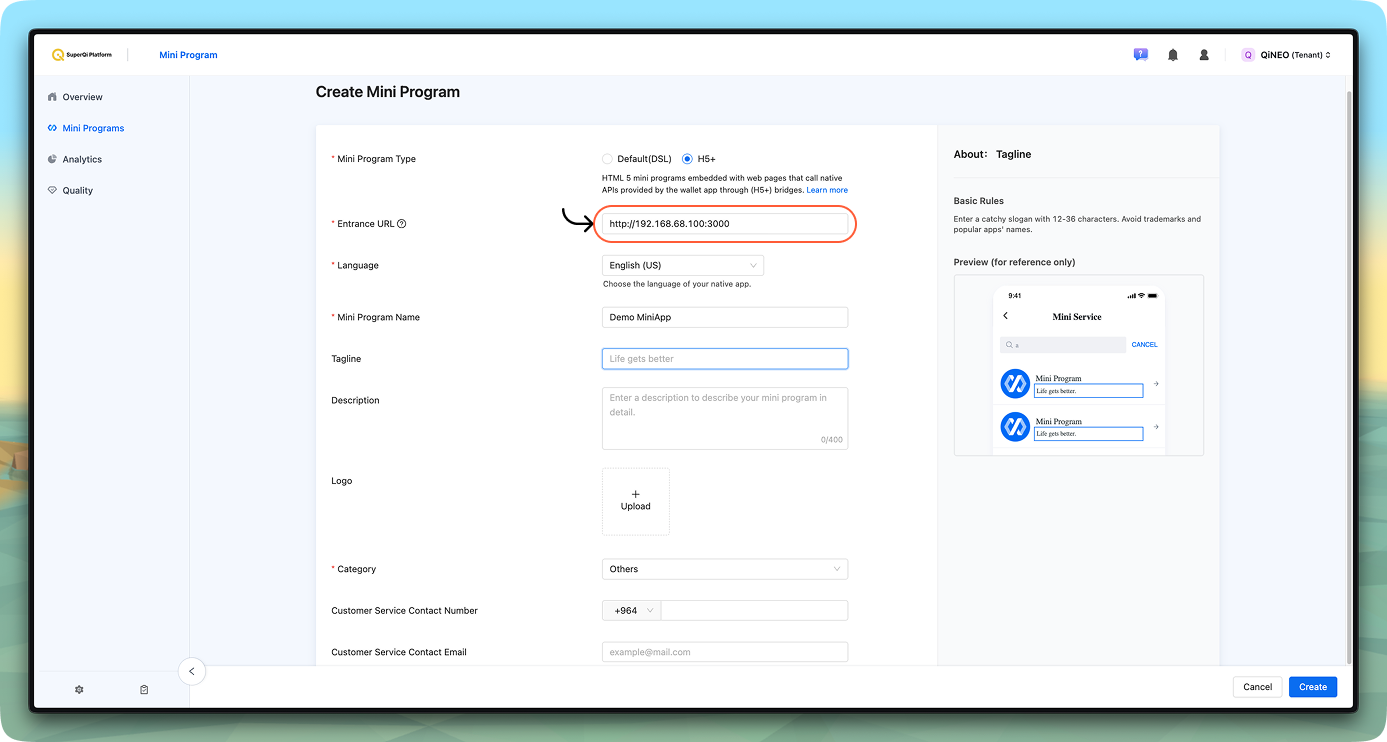Click the plus Upload logo box
Image resolution: width=1387 pixels, height=742 pixels.
[635, 501]
